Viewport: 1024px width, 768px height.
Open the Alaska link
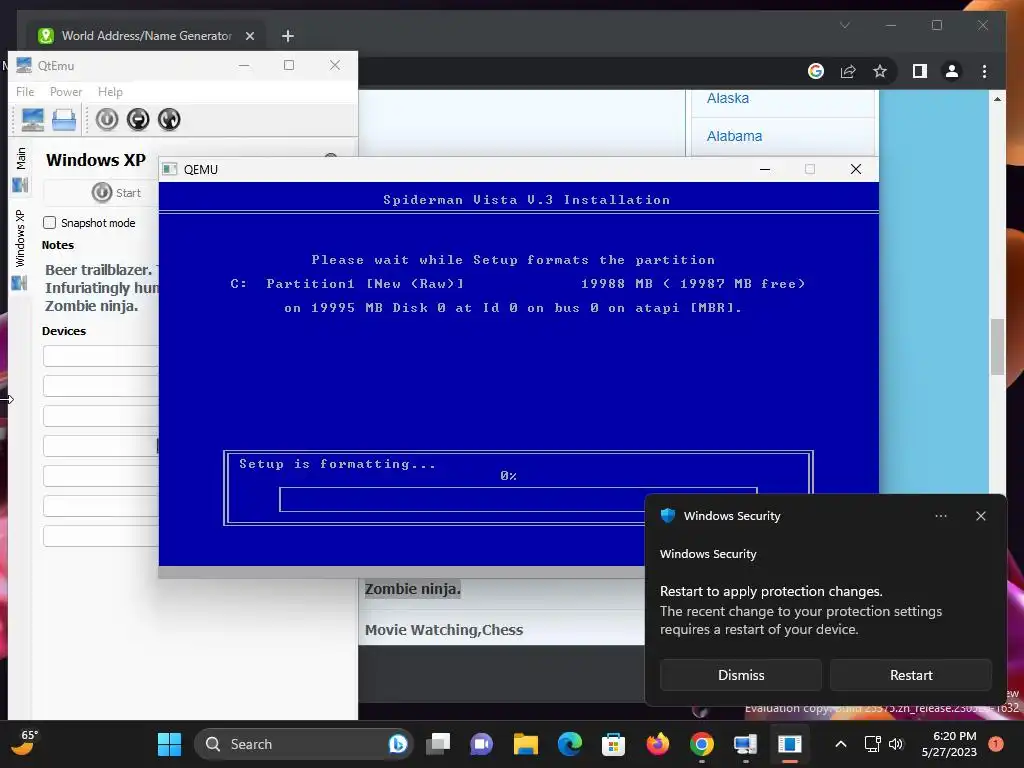pos(728,98)
